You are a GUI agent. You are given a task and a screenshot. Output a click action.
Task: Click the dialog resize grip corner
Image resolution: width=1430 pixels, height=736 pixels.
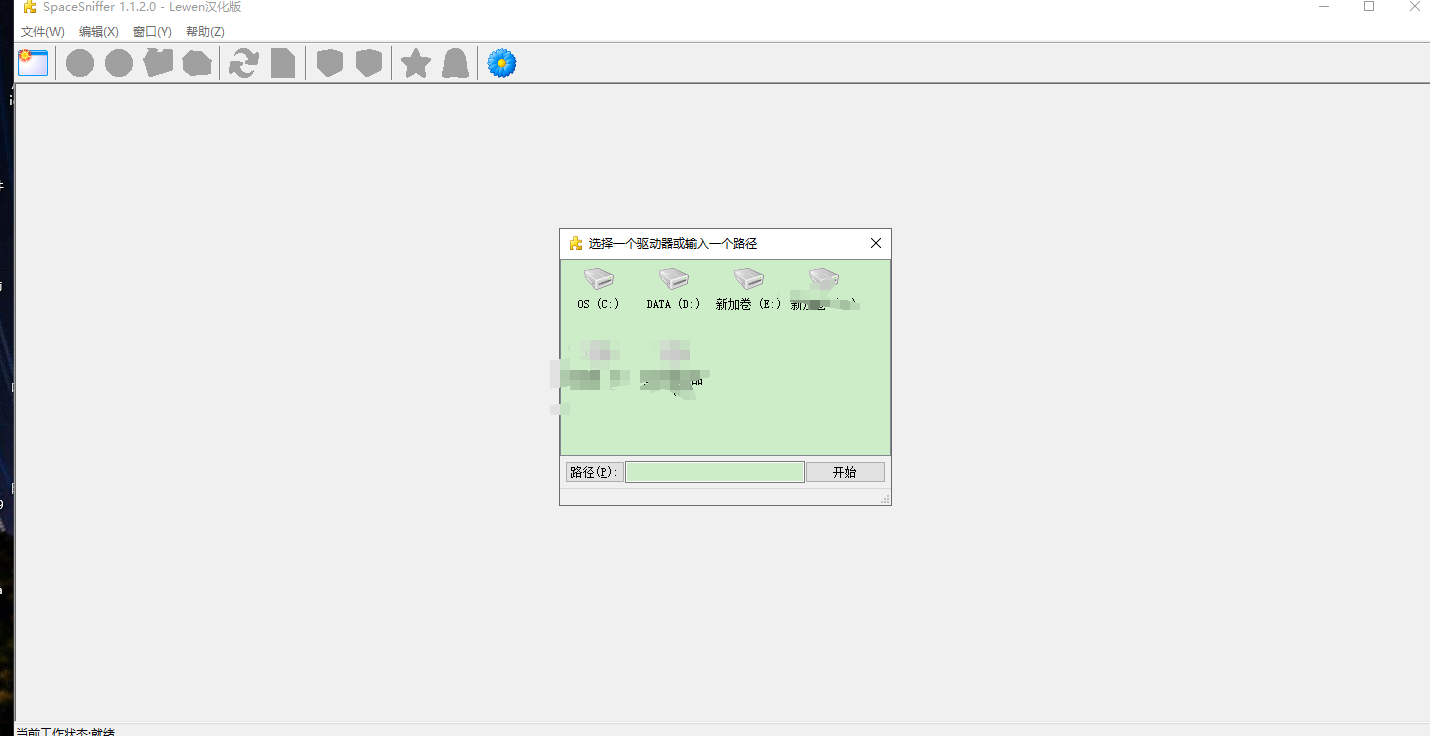(x=885, y=499)
